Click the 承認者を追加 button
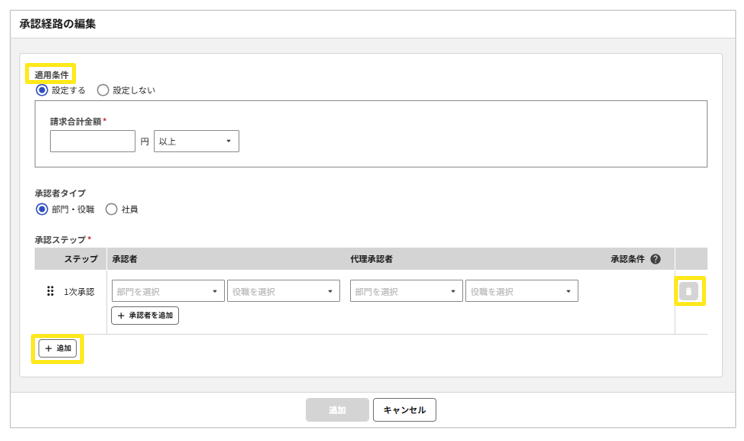This screenshot has width=744, height=441. point(145,315)
